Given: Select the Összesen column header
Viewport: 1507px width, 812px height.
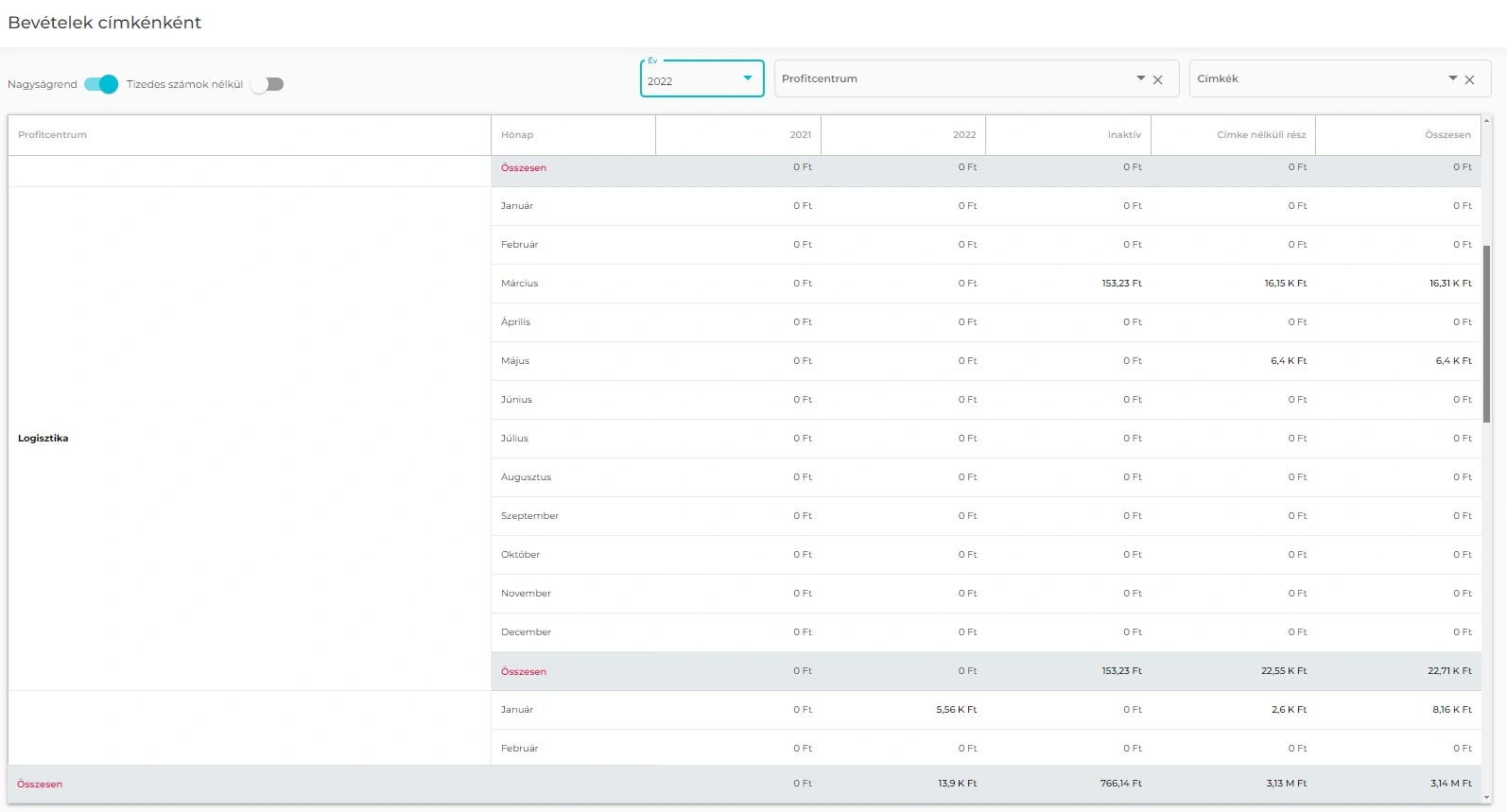Looking at the screenshot, I should pos(1446,135).
